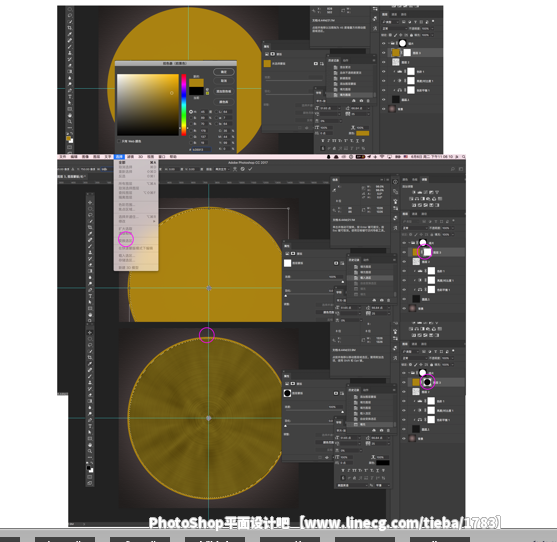
Task: Select the Elliptical Marquee tool in middle toolbar
Action: (x=90, y=209)
